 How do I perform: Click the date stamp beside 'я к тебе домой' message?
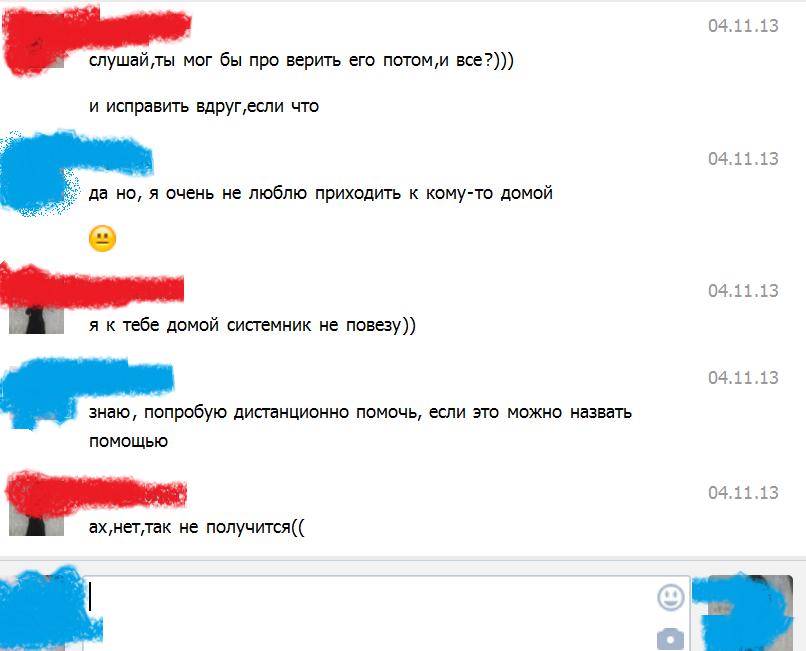743,291
